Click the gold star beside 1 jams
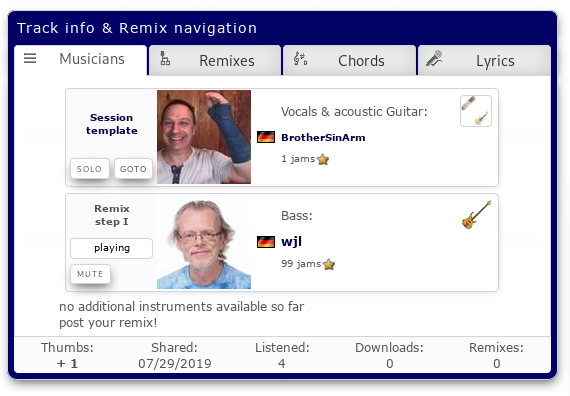This screenshot has height=396, width=570. [323, 159]
